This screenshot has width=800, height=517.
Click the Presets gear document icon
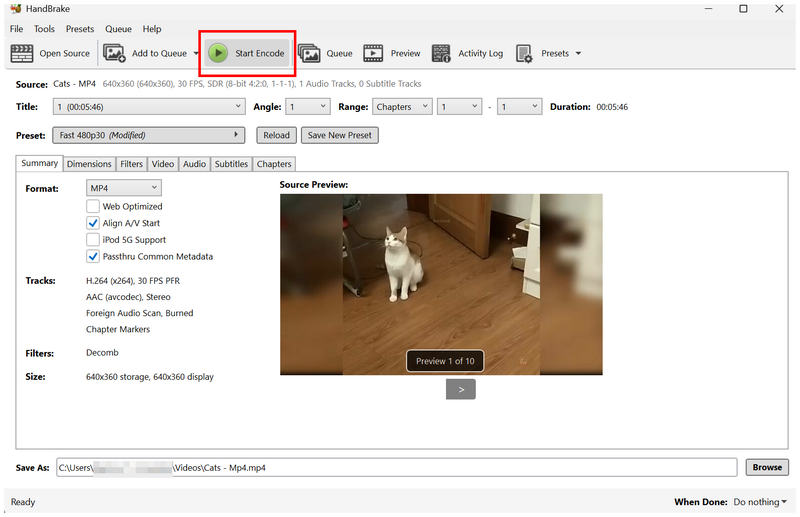tap(524, 53)
